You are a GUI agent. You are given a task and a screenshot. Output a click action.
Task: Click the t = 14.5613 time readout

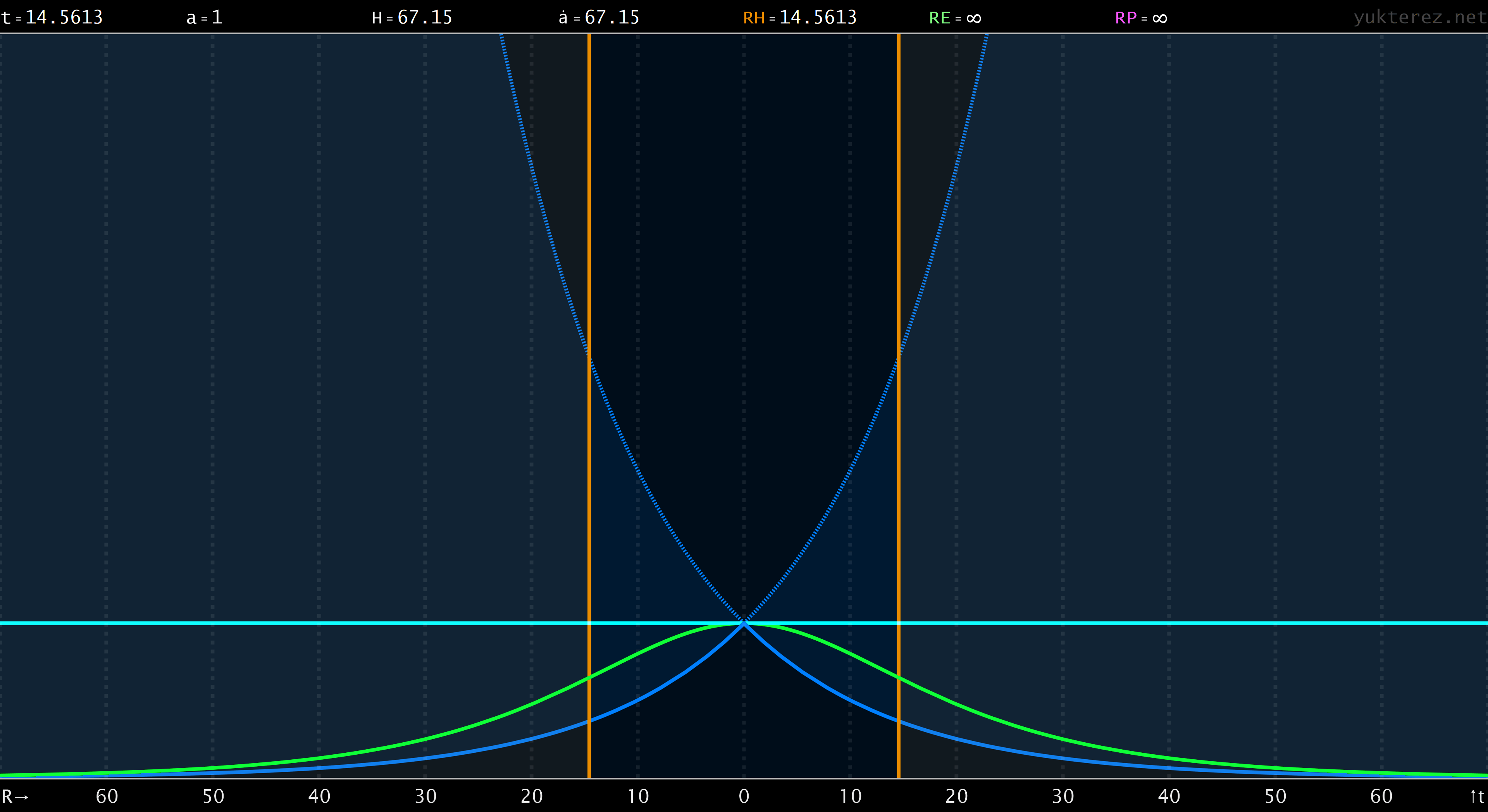point(52,17)
